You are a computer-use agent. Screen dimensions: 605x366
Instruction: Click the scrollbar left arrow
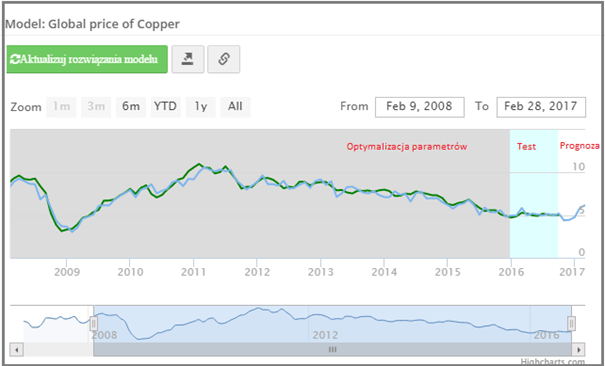(x=17, y=350)
